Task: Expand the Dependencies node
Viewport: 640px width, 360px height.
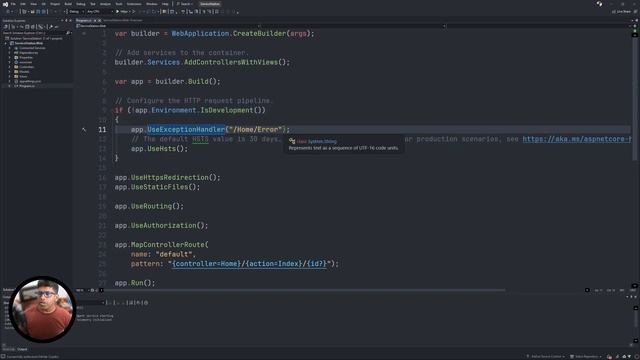Action: tap(10, 53)
